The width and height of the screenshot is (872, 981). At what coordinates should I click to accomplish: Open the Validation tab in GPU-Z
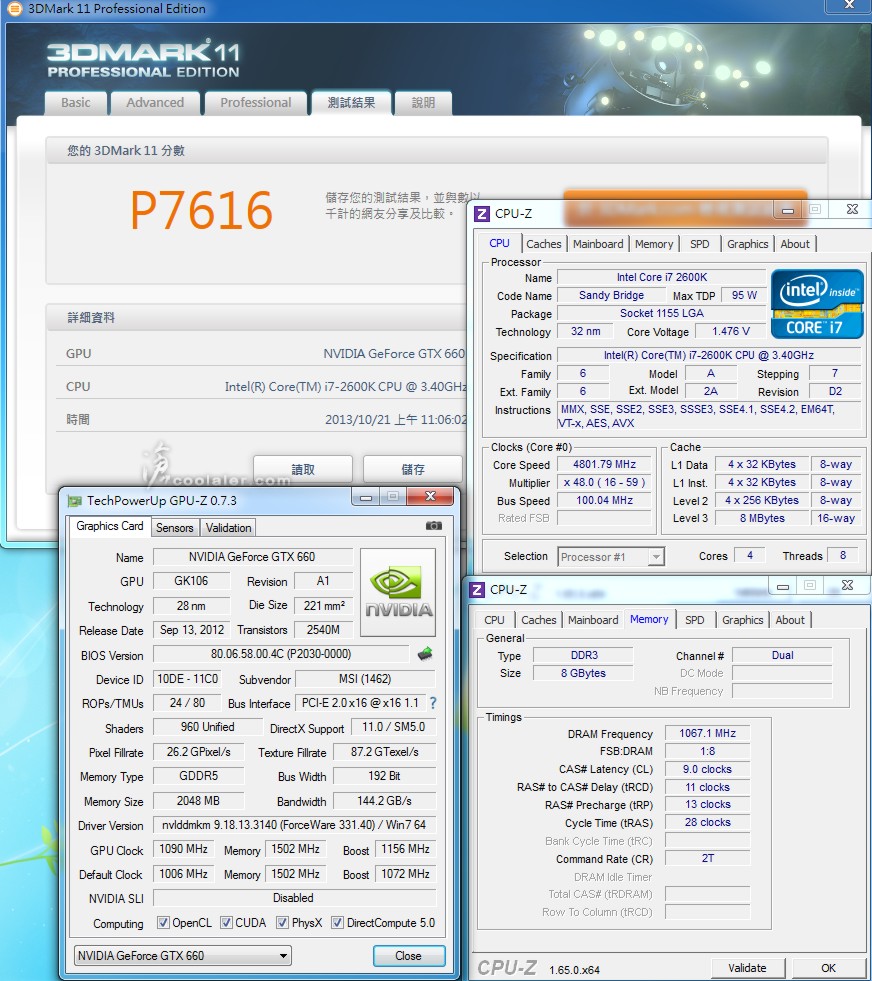[x=228, y=527]
